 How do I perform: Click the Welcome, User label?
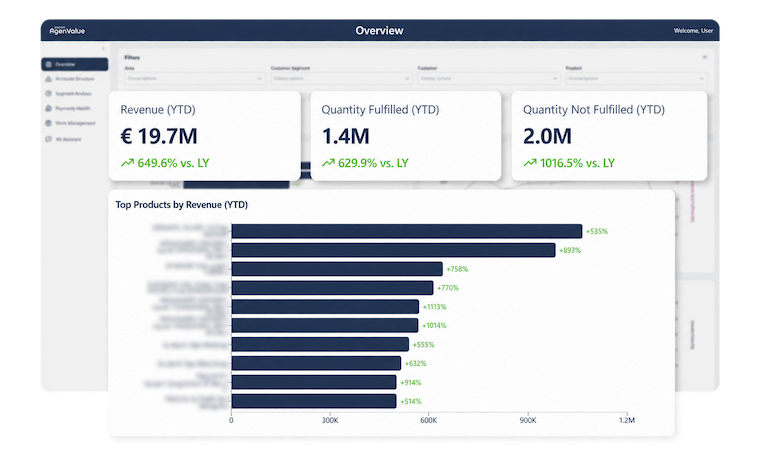click(x=693, y=31)
